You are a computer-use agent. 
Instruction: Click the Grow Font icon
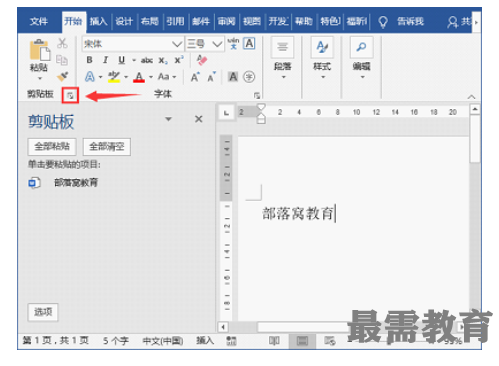[195, 77]
